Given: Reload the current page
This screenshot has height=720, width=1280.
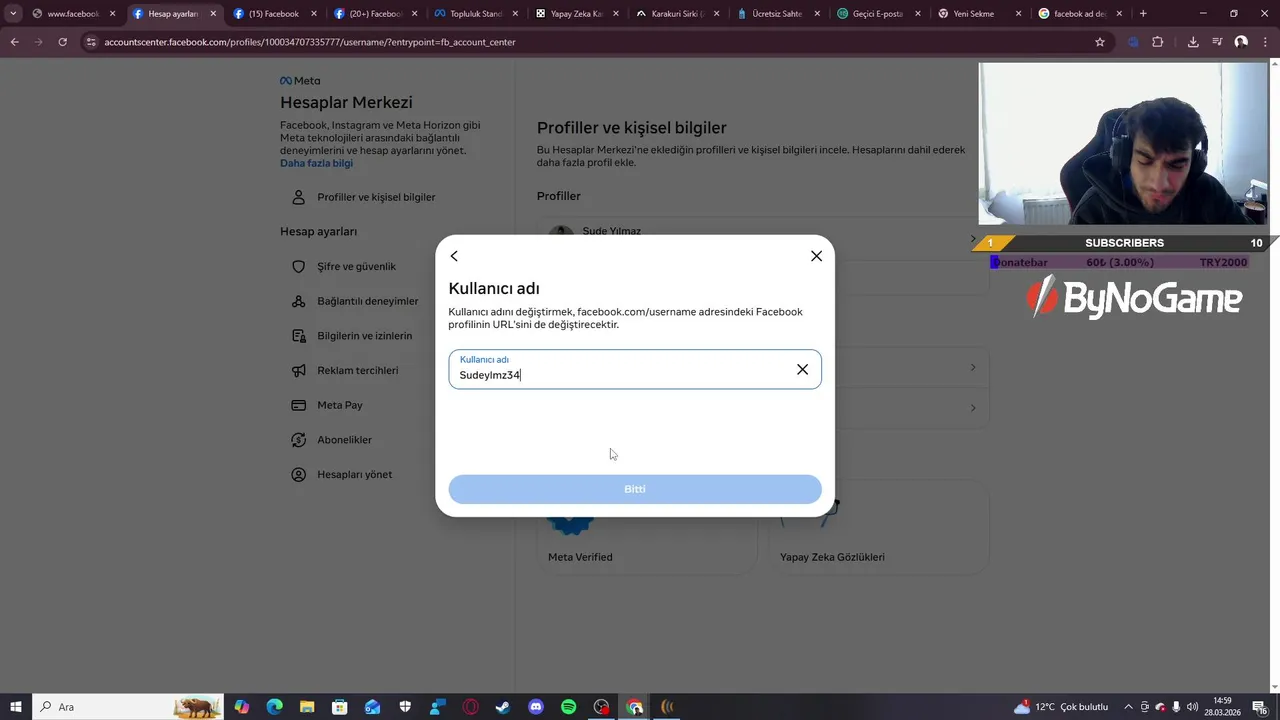Looking at the screenshot, I should [x=62, y=42].
